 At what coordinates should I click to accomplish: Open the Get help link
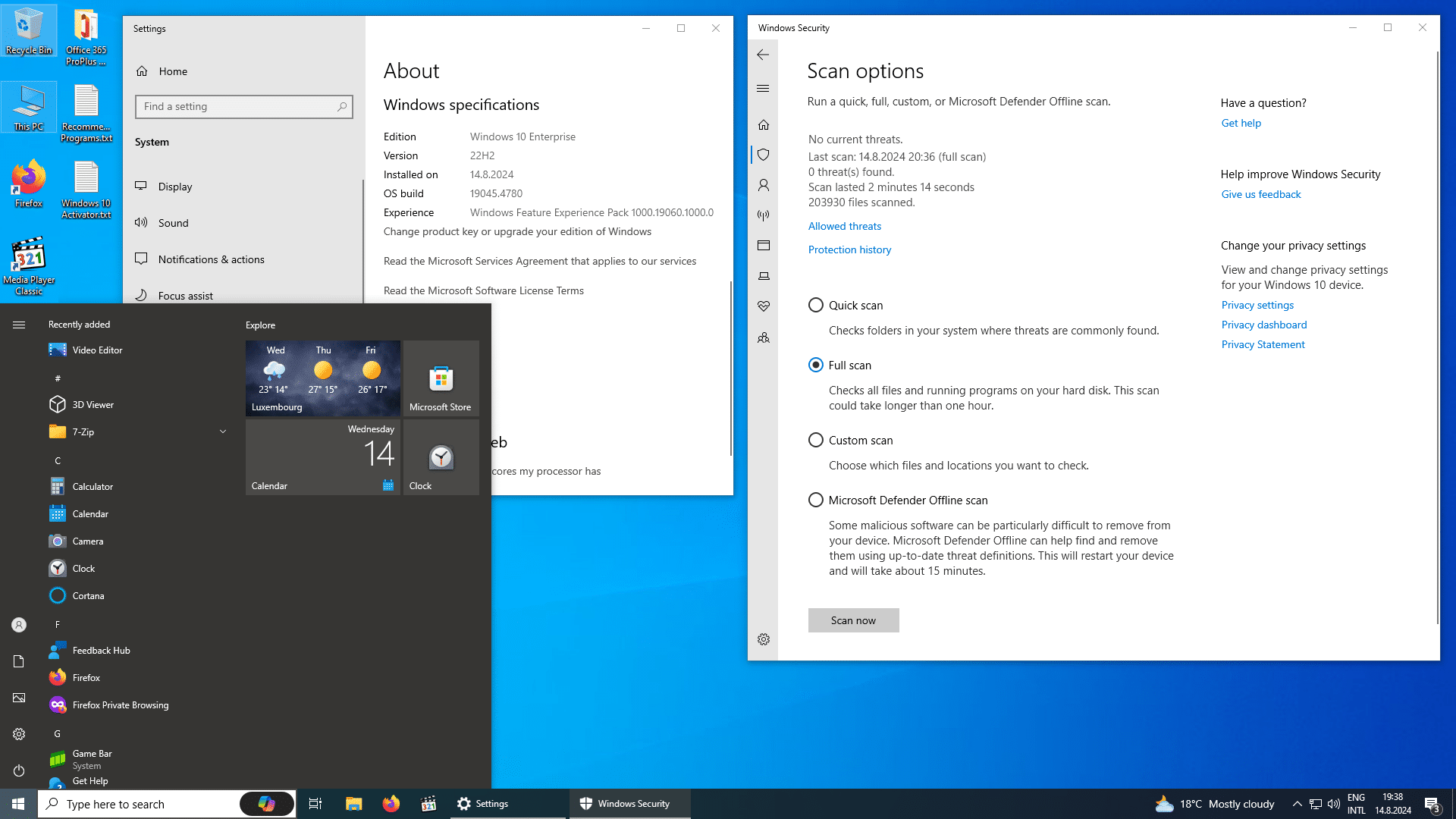click(x=1241, y=122)
